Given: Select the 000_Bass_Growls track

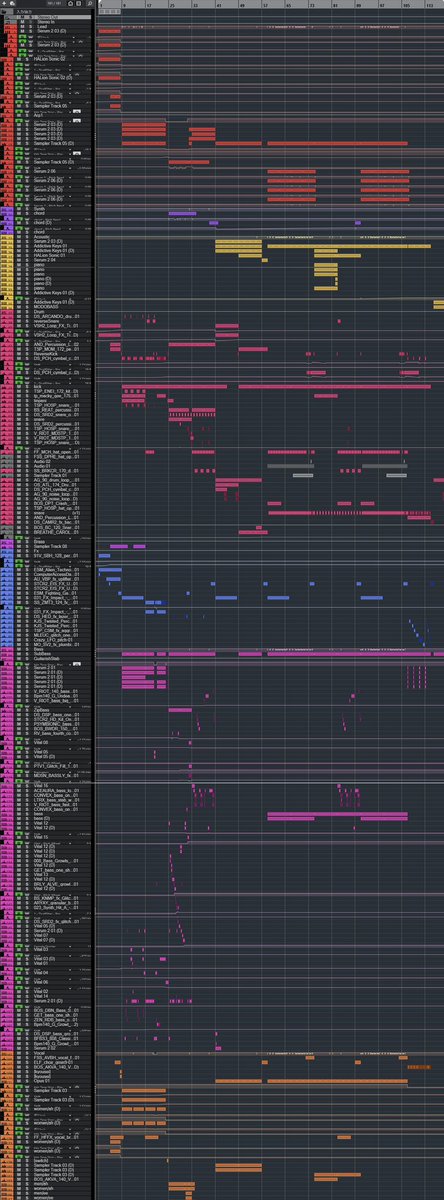Looking at the screenshot, I should pyautogui.click(x=56, y=861).
